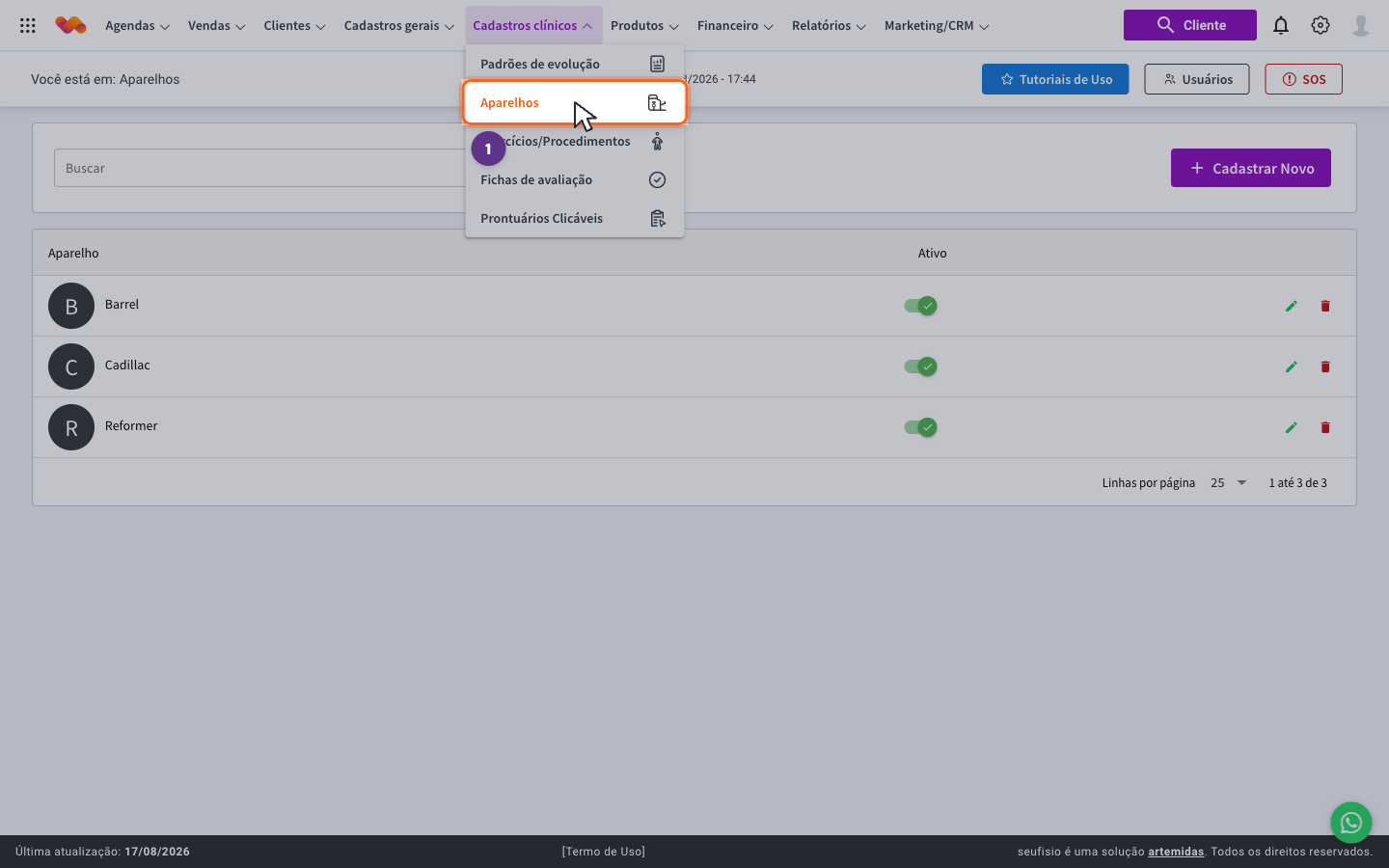Open the rows per page dropdown
The height and width of the screenshot is (868, 1389).
1229,482
